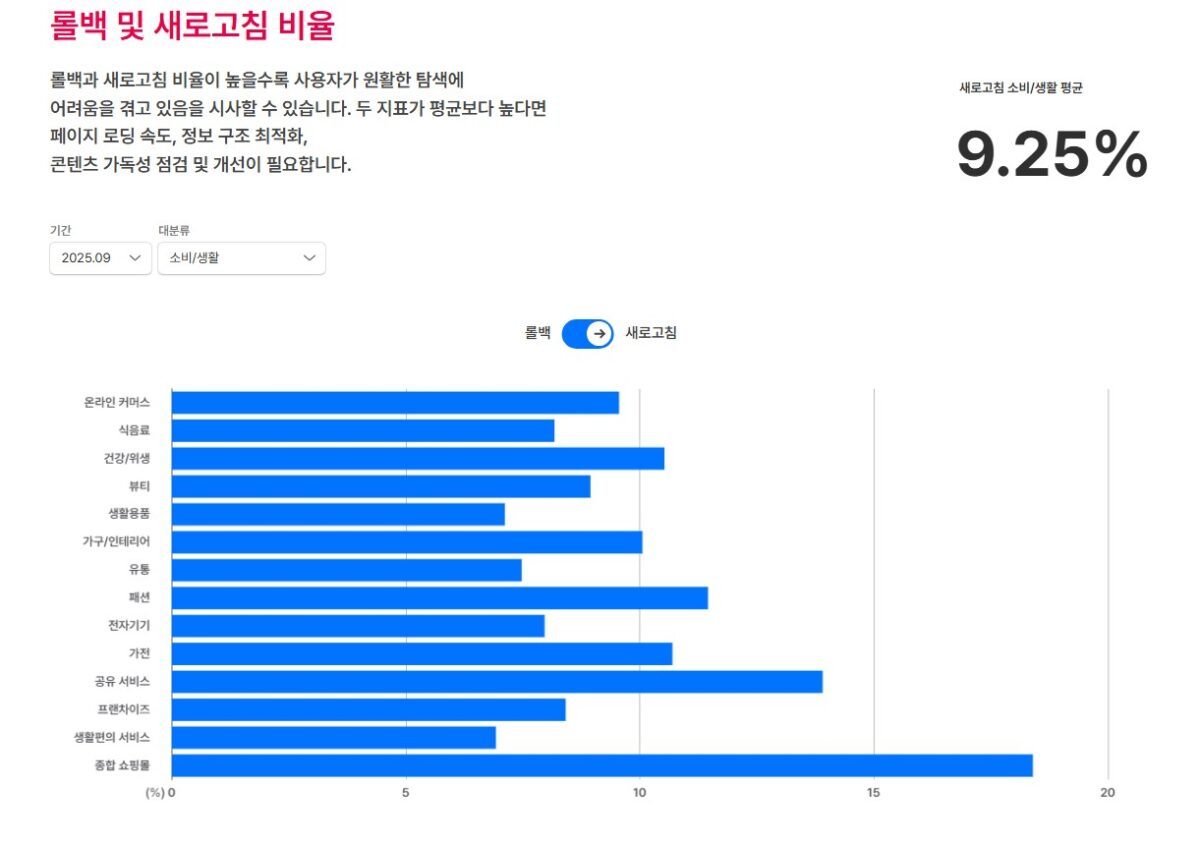Select the 새로고침 label beside the switch

pyautogui.click(x=651, y=334)
